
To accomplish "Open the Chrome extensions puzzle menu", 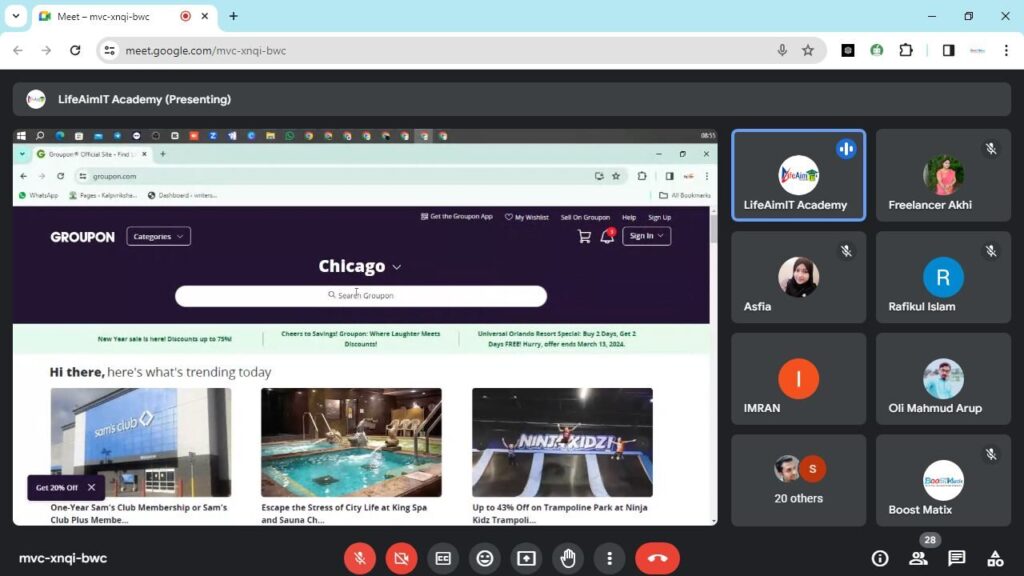I will click(906, 50).
